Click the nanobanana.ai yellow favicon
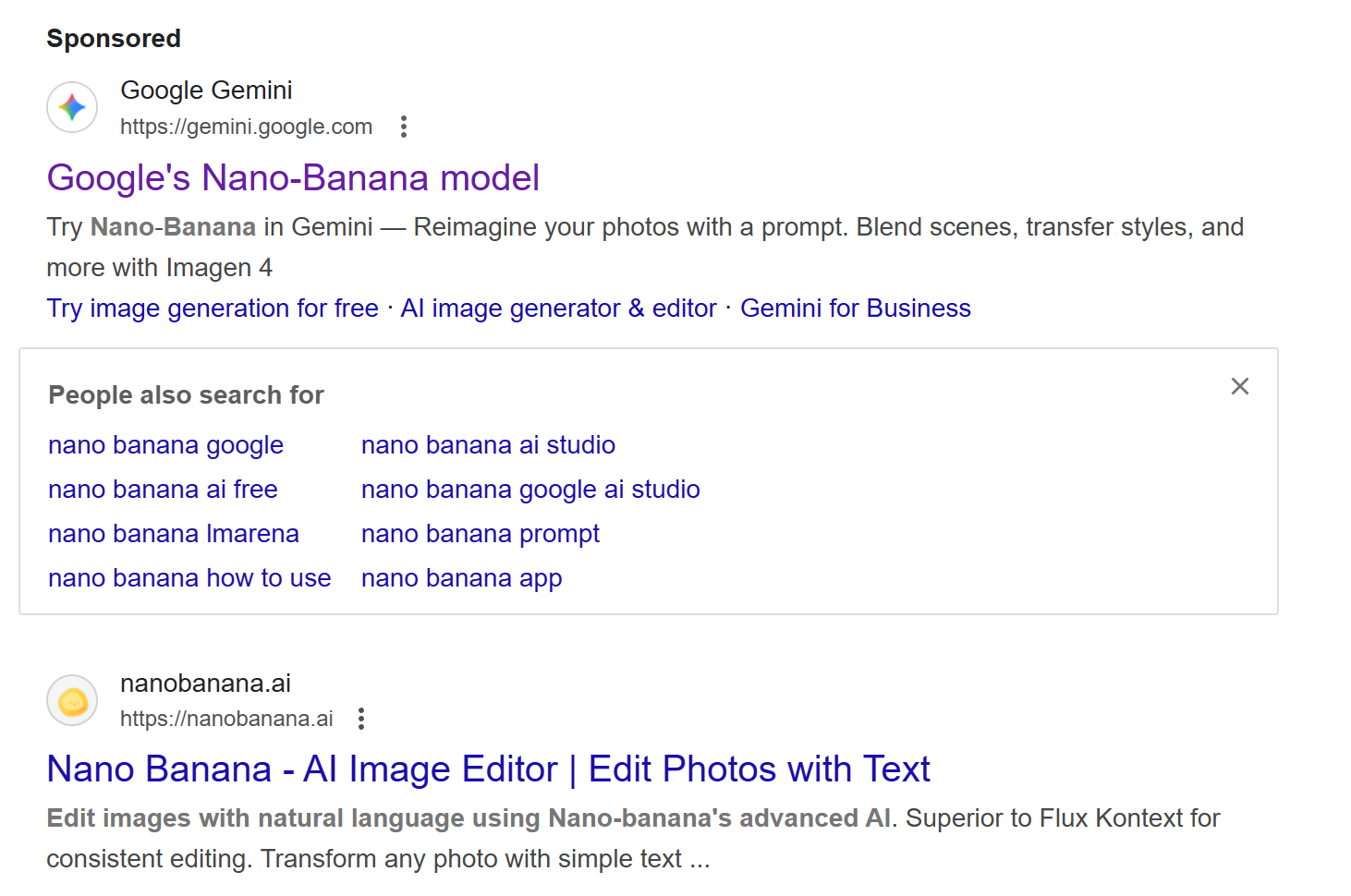The width and height of the screenshot is (1351, 896). pos(72,701)
